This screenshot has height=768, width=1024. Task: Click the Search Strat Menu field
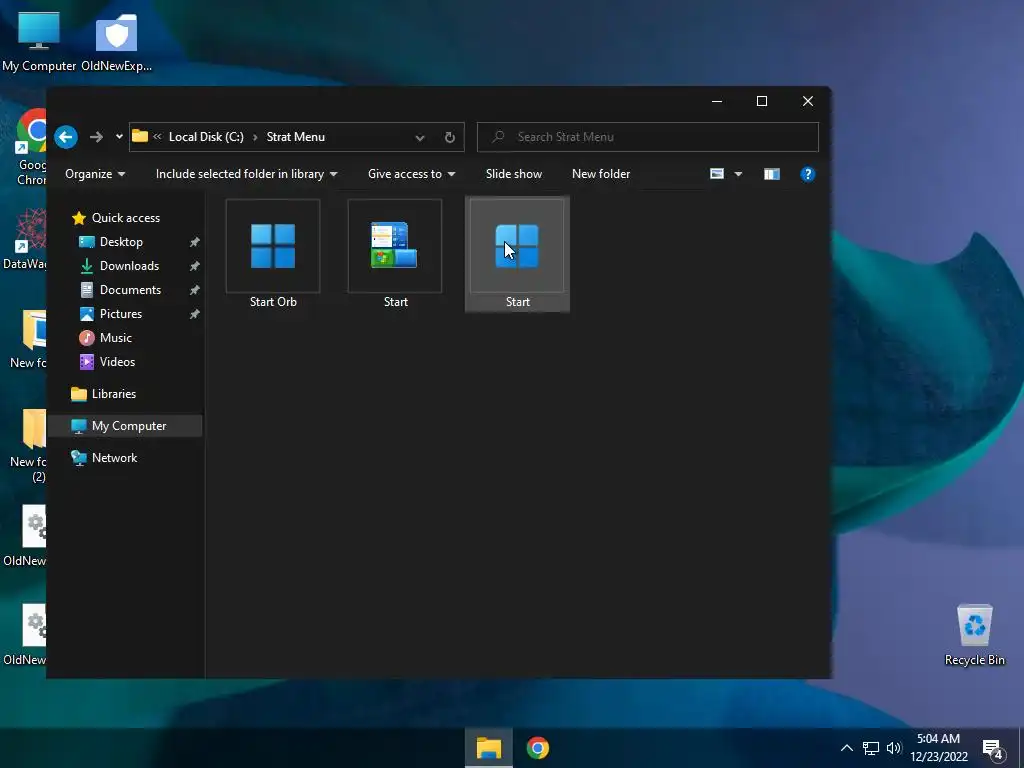(648, 137)
